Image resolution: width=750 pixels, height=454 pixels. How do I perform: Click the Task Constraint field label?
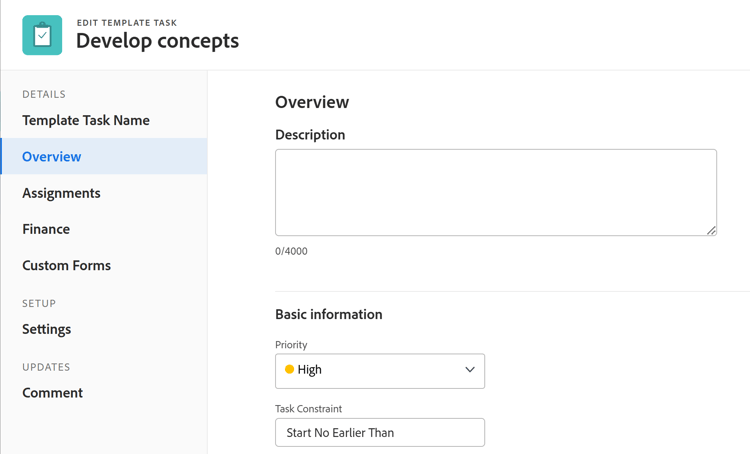(x=308, y=409)
